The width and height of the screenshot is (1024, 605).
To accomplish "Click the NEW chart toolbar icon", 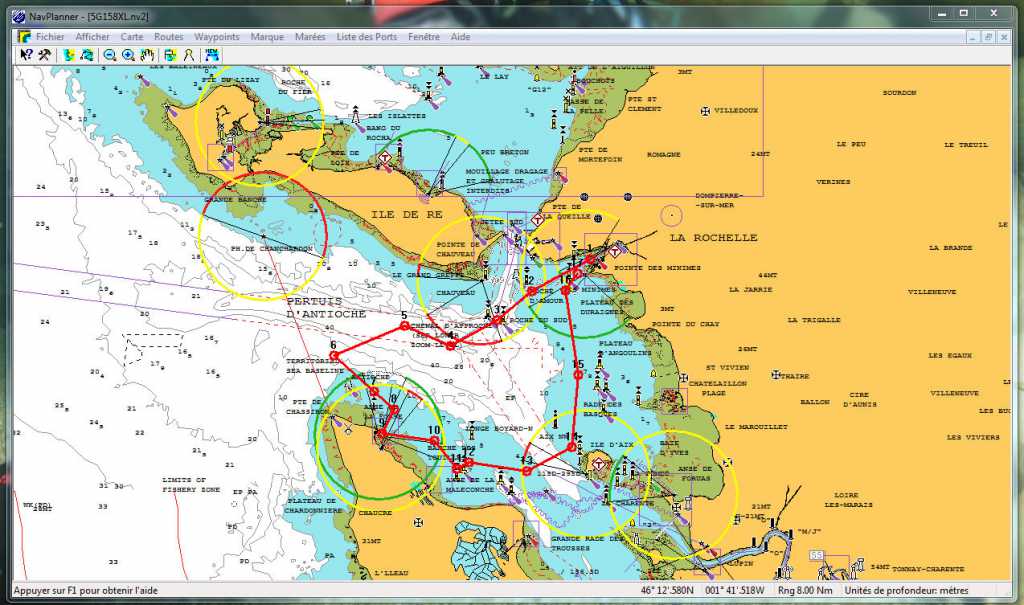I will click(x=212, y=55).
